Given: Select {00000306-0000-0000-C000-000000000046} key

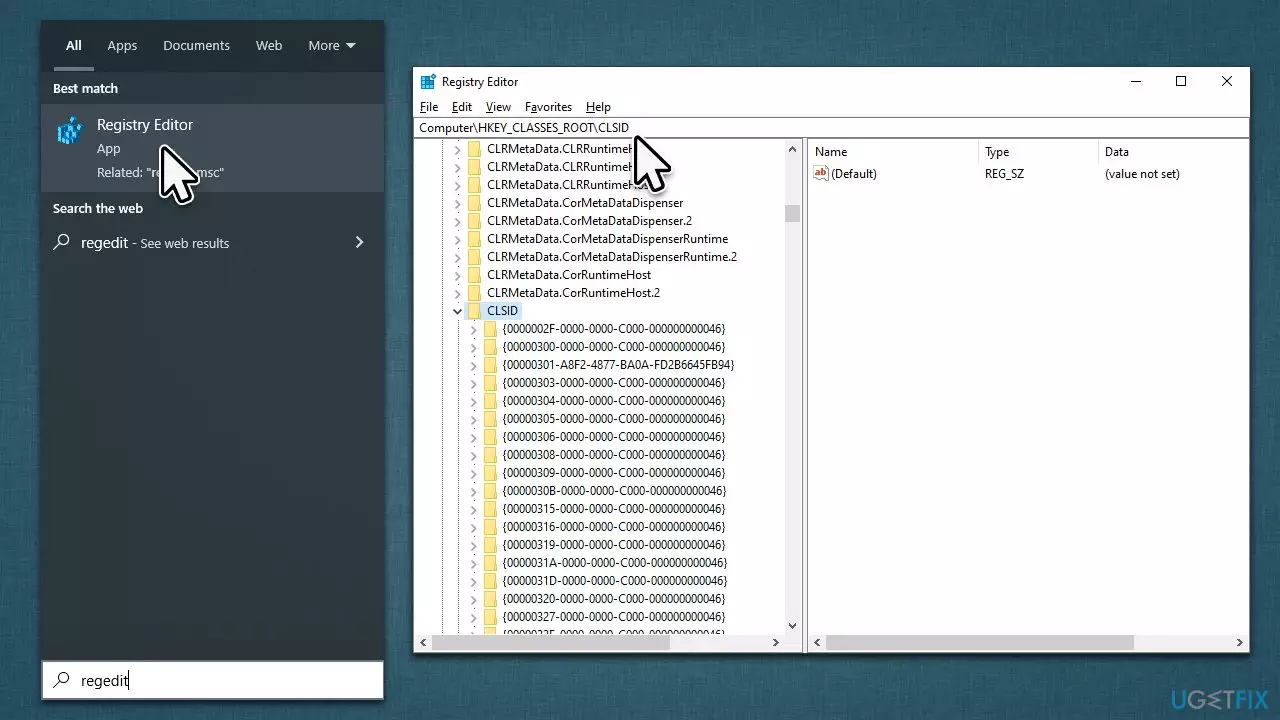Looking at the screenshot, I should pyautogui.click(x=613, y=437).
